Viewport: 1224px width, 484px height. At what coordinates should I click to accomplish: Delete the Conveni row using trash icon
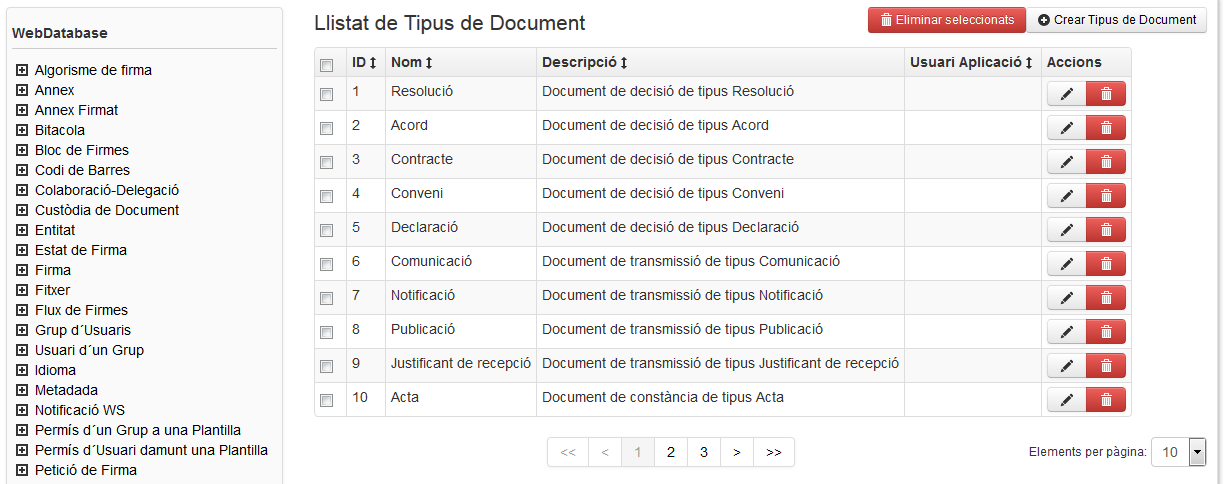click(1106, 196)
